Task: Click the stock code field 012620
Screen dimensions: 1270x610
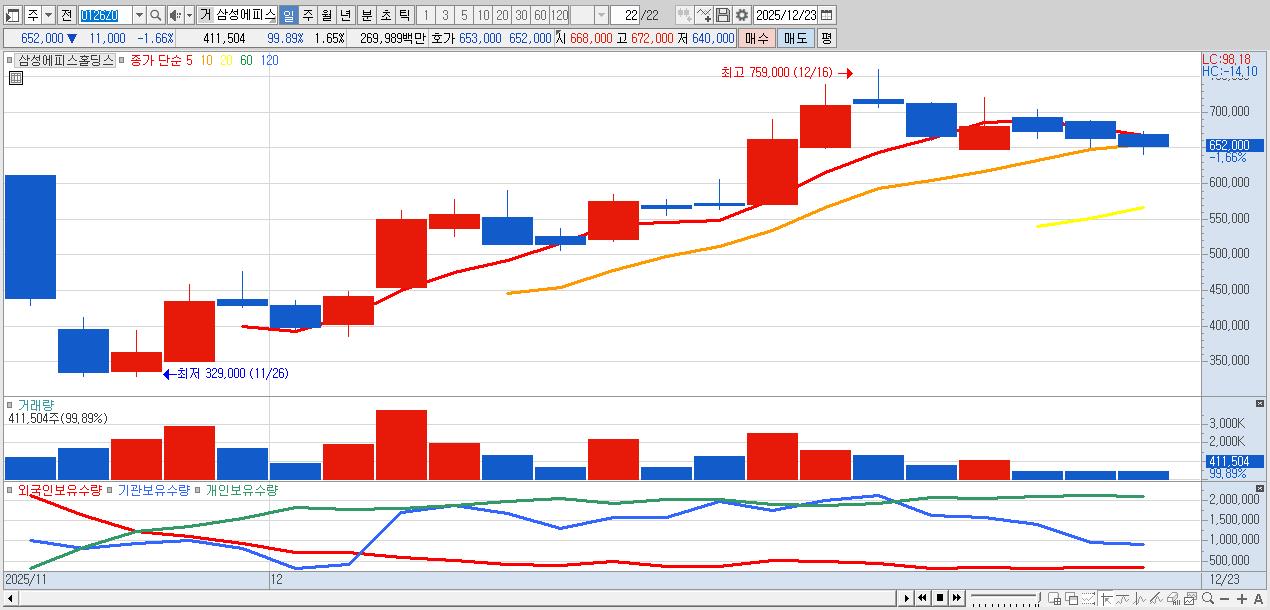Action: pos(104,15)
